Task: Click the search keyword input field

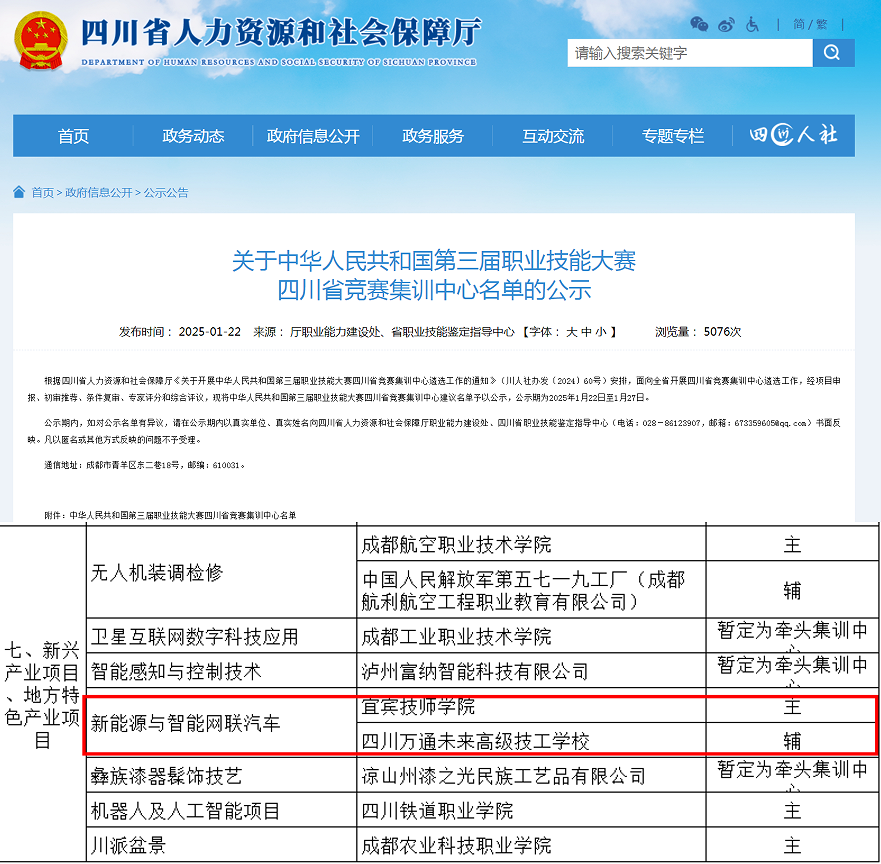Action: pyautogui.click(x=690, y=53)
